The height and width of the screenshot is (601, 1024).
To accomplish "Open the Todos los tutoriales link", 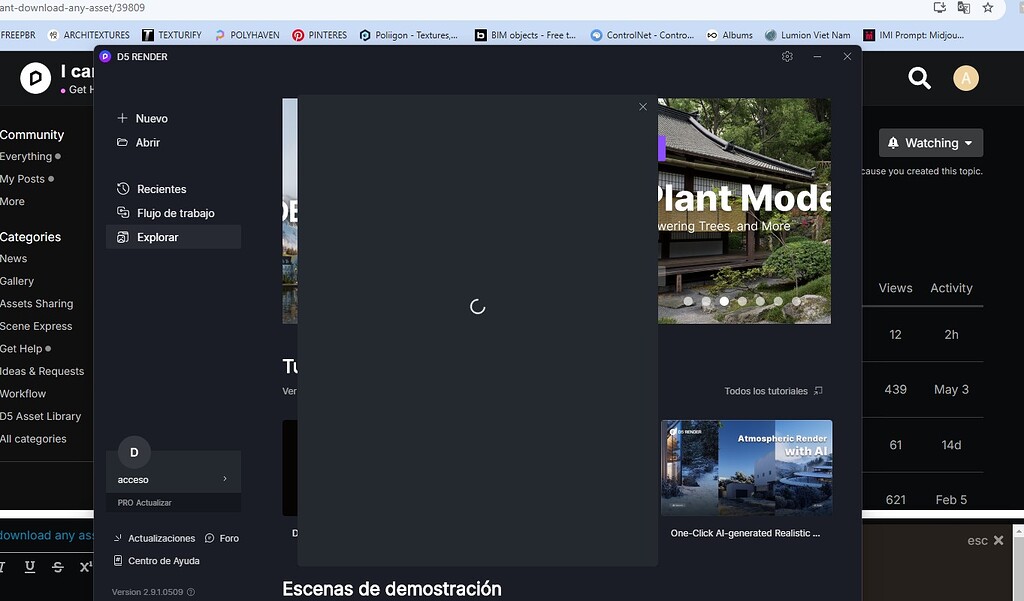I will (x=770, y=391).
